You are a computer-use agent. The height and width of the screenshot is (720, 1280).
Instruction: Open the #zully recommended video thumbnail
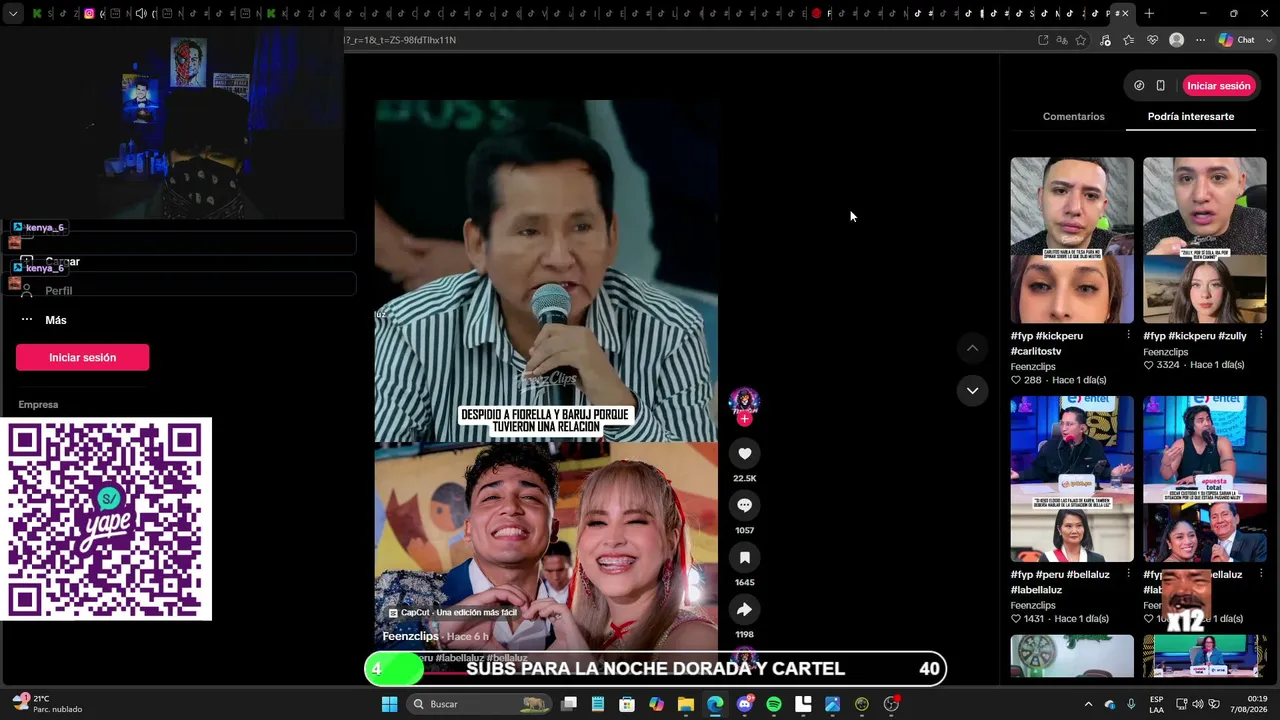[1204, 240]
